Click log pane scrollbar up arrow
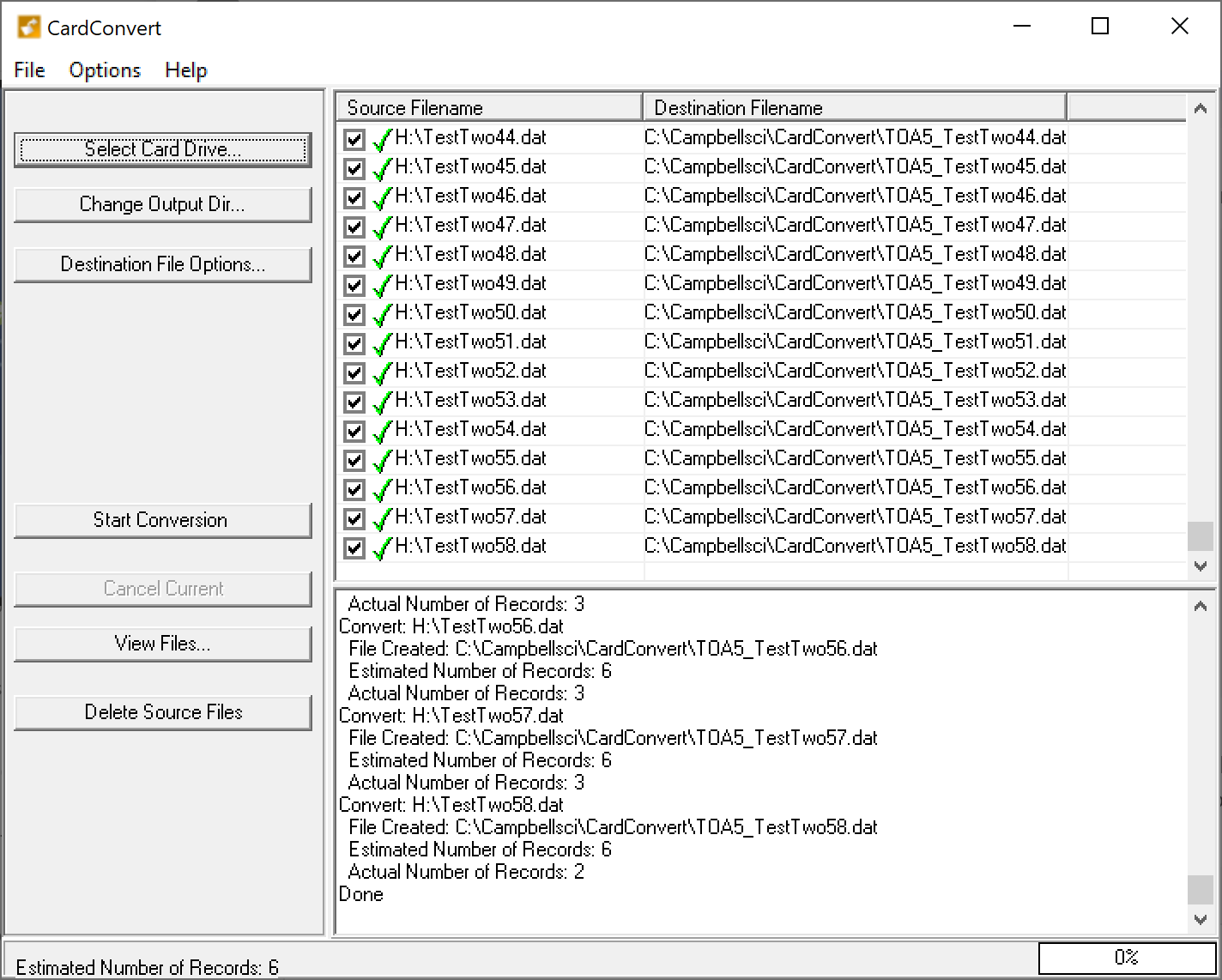Screen dimensions: 1222x980 (x=1201, y=607)
